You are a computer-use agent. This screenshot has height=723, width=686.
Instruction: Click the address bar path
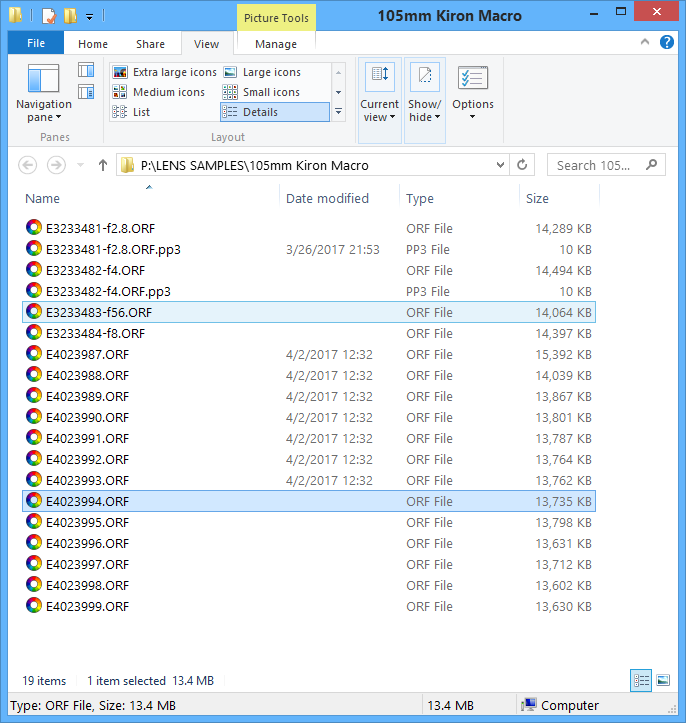254,166
